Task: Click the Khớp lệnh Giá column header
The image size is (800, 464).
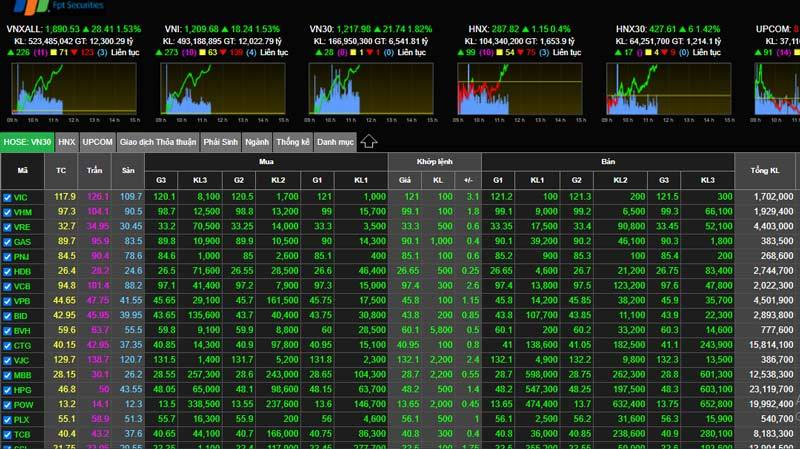Action: coord(405,180)
